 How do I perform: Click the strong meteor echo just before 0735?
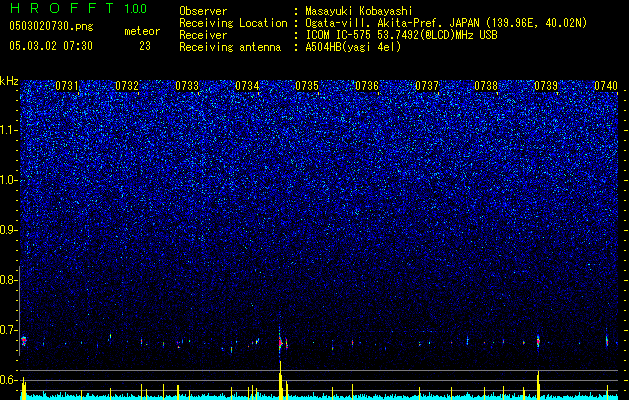280,343
